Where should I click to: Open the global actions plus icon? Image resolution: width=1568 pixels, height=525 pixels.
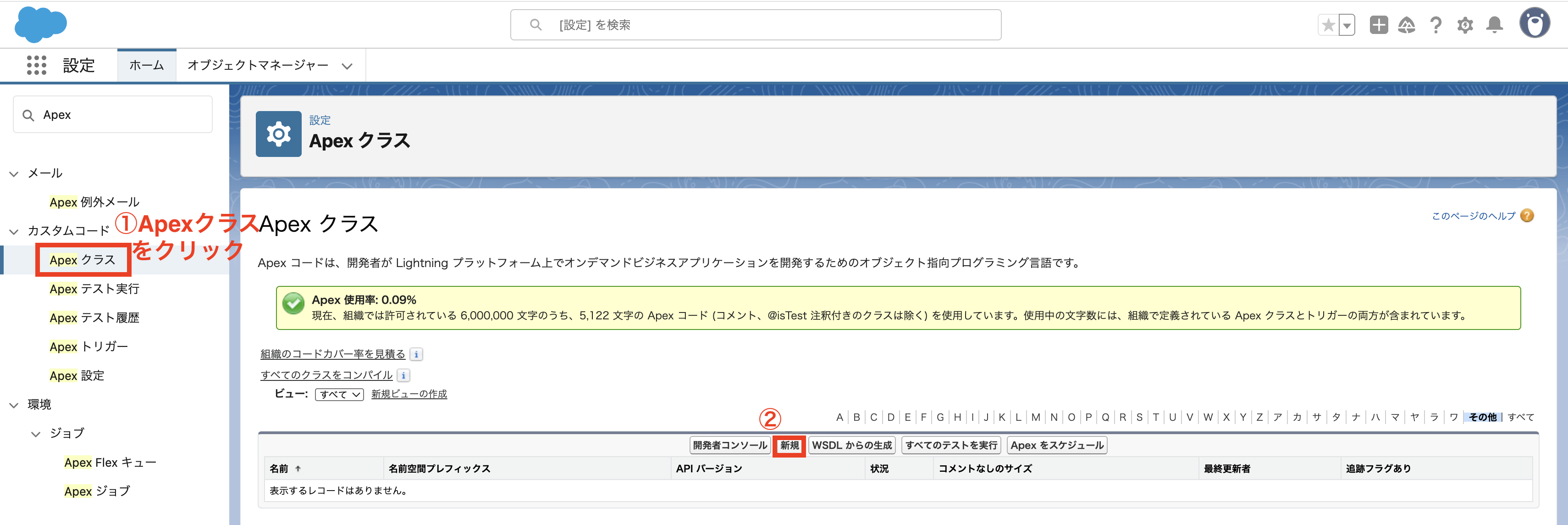pyautogui.click(x=1378, y=25)
